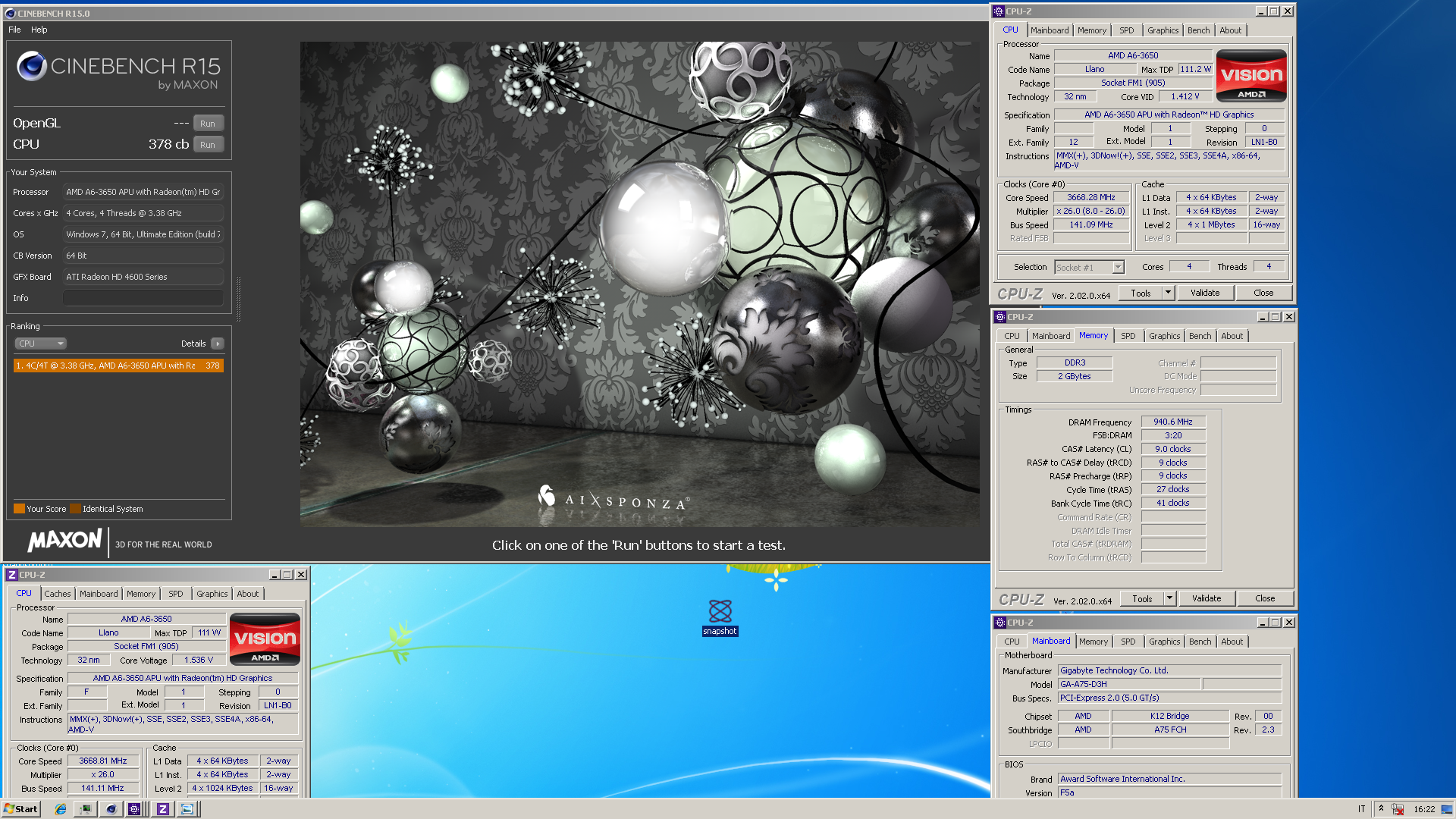Viewport: 1456px width, 819px height.
Task: Expand Tools arrow in Memory CPU-Z window
Action: pos(1169,599)
